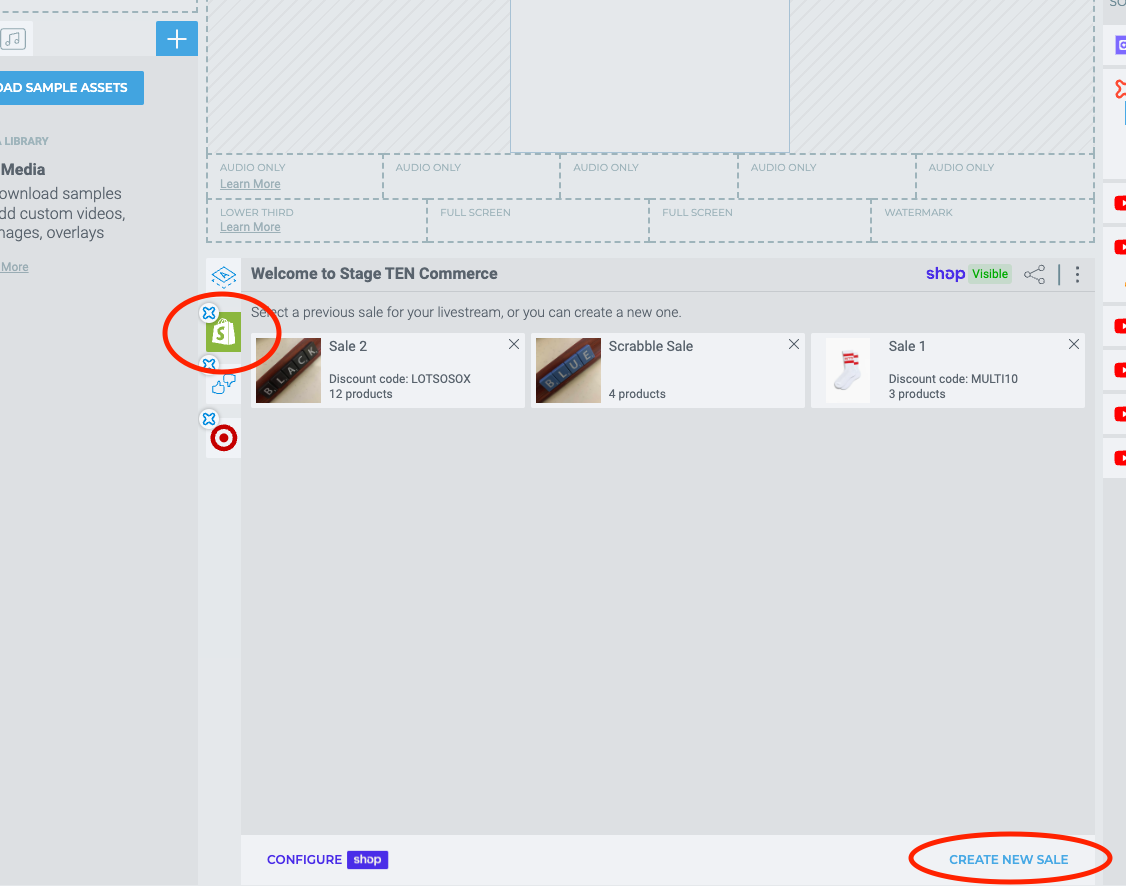
Task: Remove the Target plugin with its X badge
Action: pyautogui.click(x=209, y=419)
